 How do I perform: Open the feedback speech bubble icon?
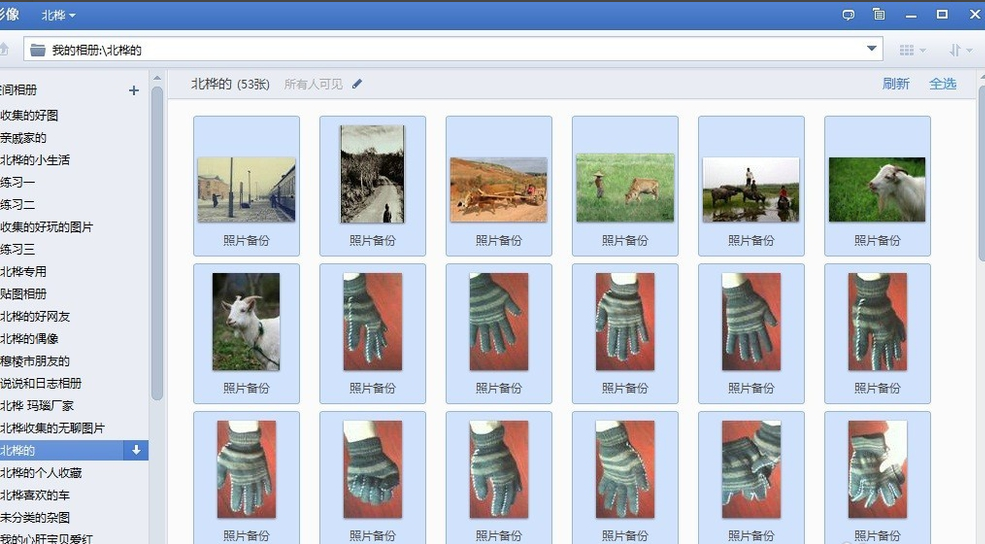pyautogui.click(x=848, y=15)
